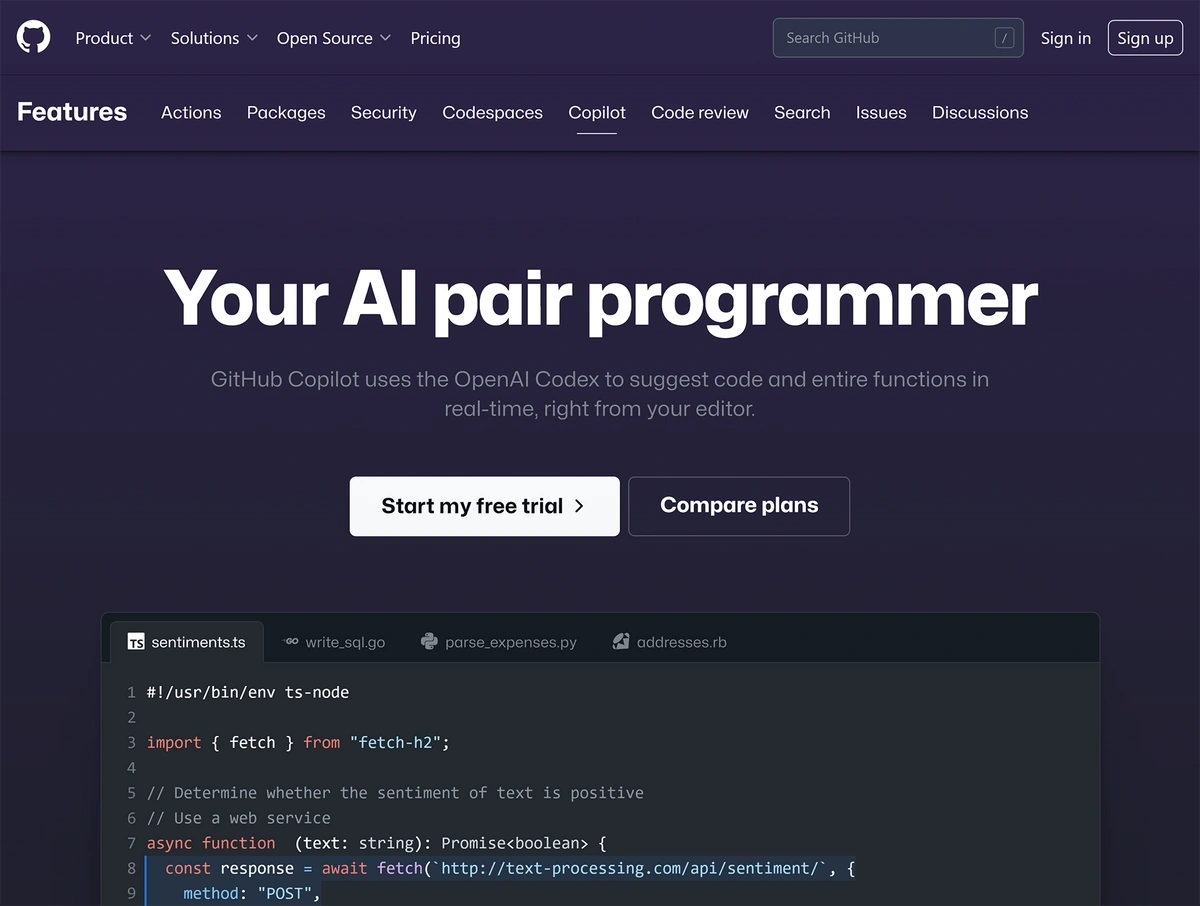This screenshot has width=1200, height=906.
Task: Expand the Solutions dropdown menu
Action: 213,38
